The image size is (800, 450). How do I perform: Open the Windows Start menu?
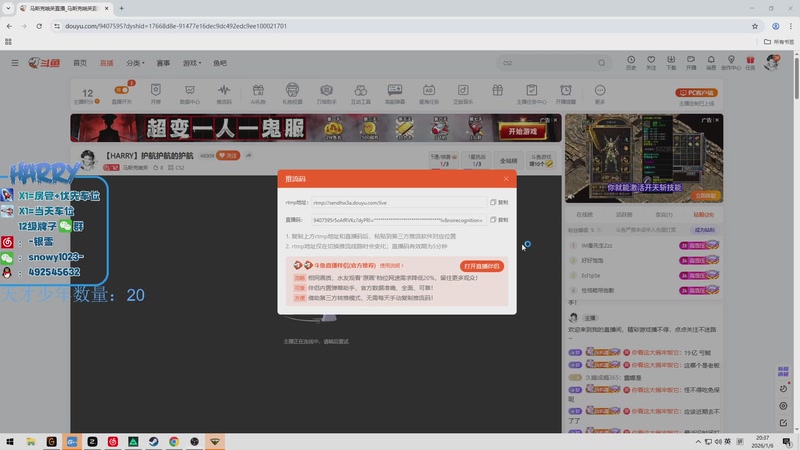click(10, 442)
